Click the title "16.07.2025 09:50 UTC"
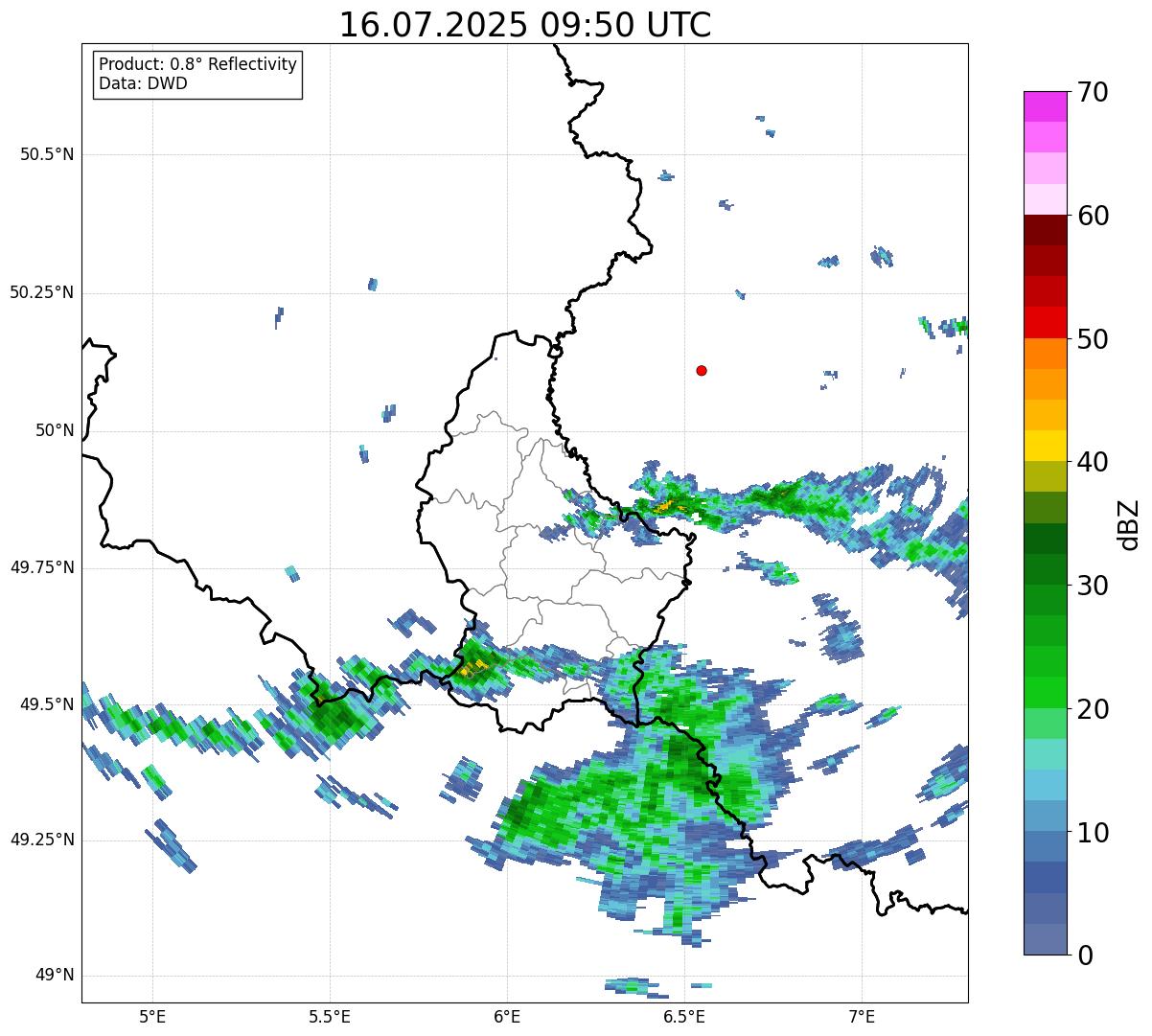 (525, 25)
